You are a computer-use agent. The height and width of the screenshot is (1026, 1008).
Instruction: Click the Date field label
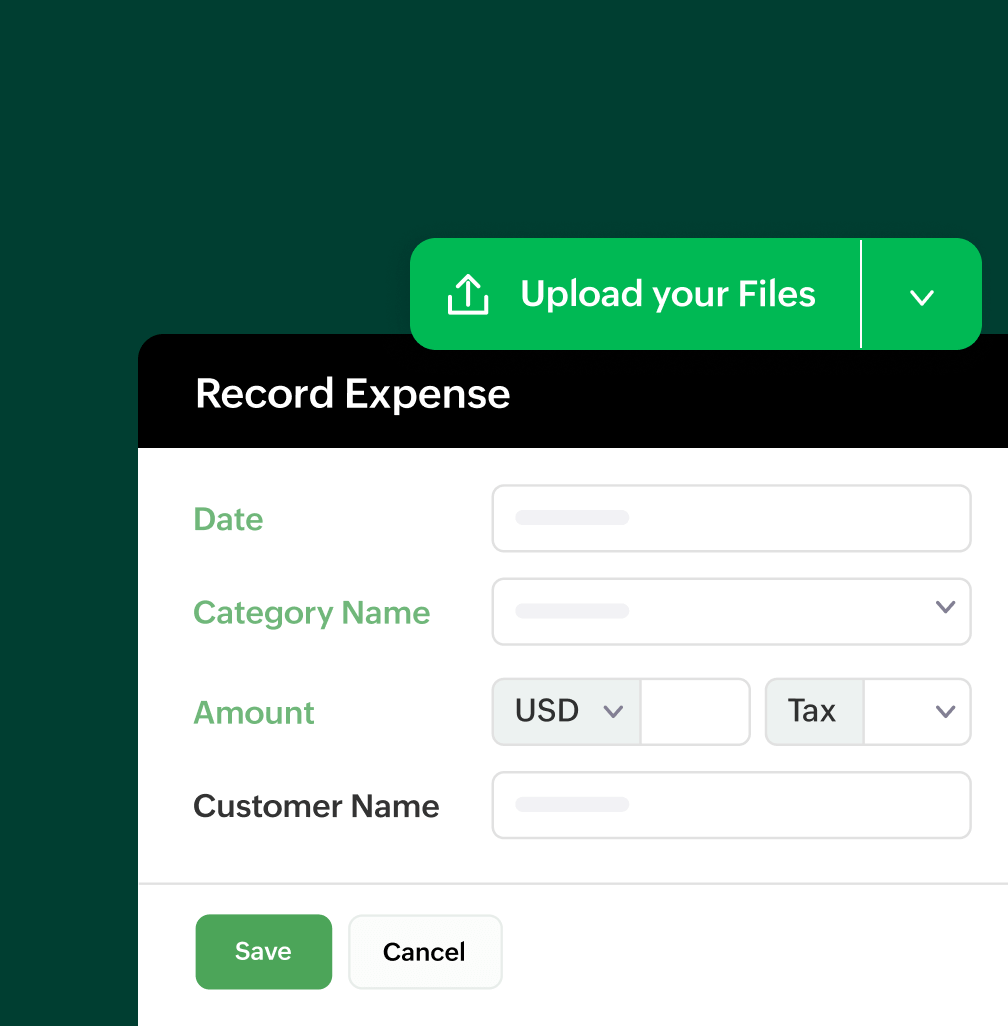pos(228,519)
